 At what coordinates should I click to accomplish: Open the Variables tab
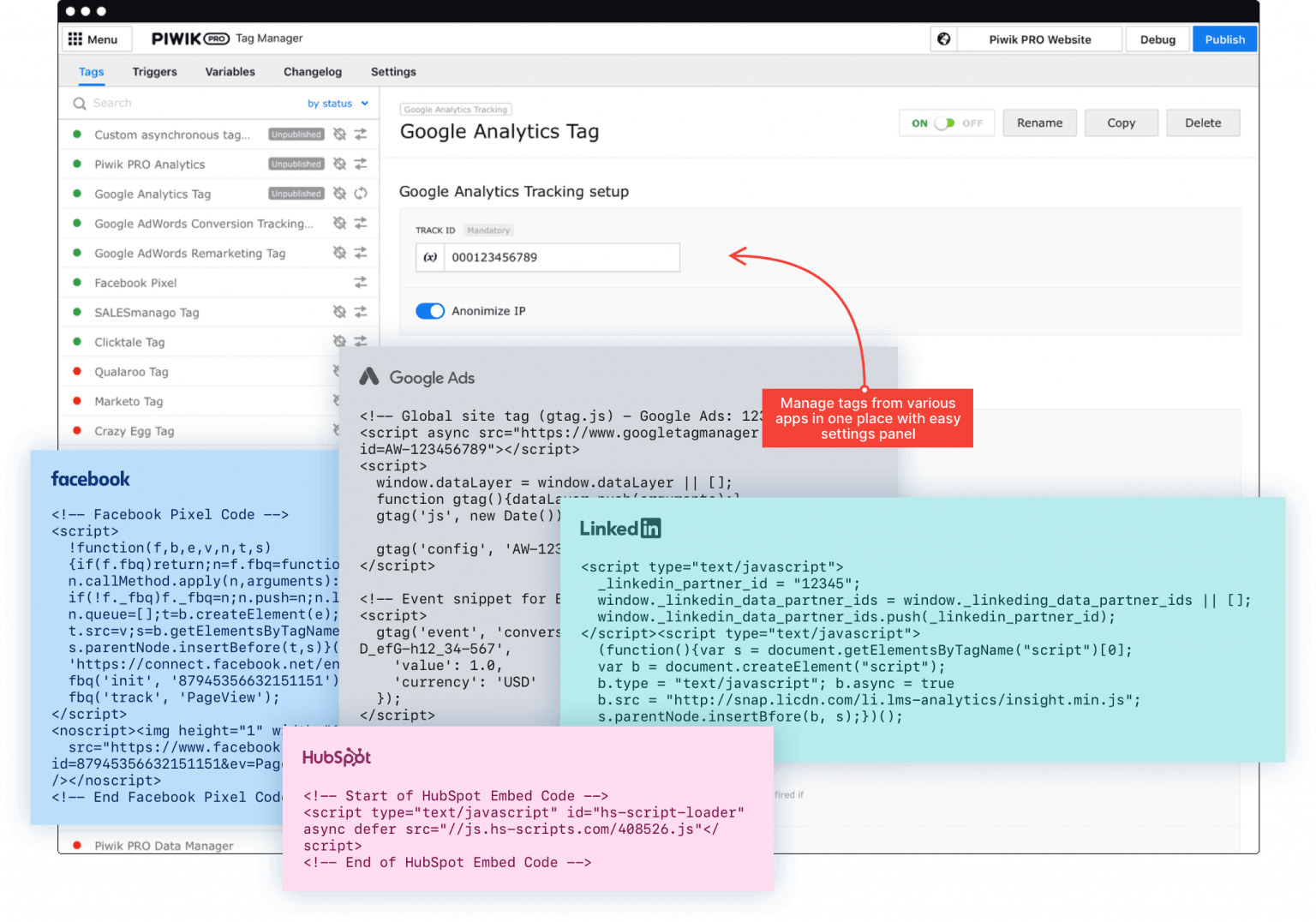coord(230,72)
